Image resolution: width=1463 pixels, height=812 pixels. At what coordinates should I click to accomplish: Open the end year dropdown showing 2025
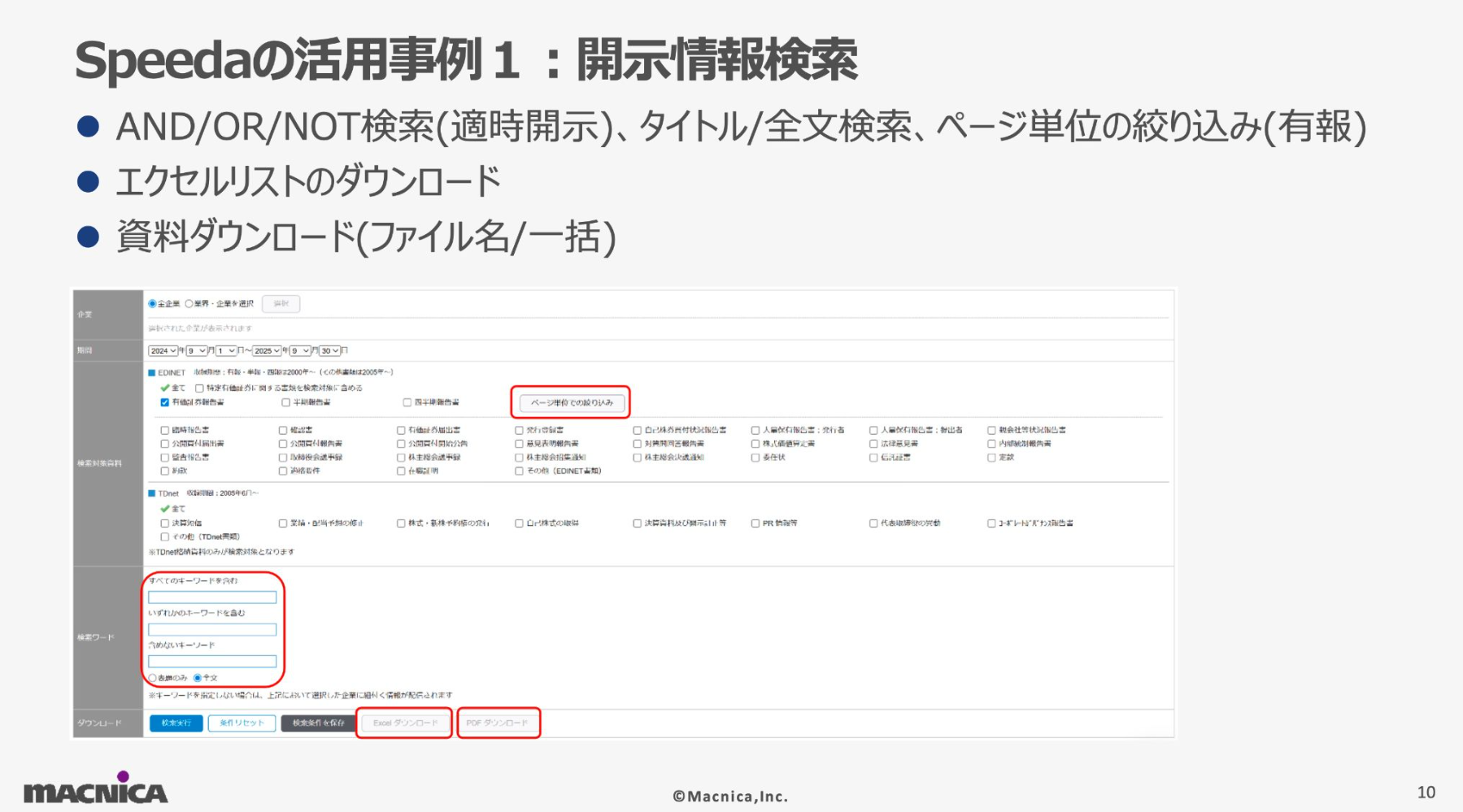[267, 351]
